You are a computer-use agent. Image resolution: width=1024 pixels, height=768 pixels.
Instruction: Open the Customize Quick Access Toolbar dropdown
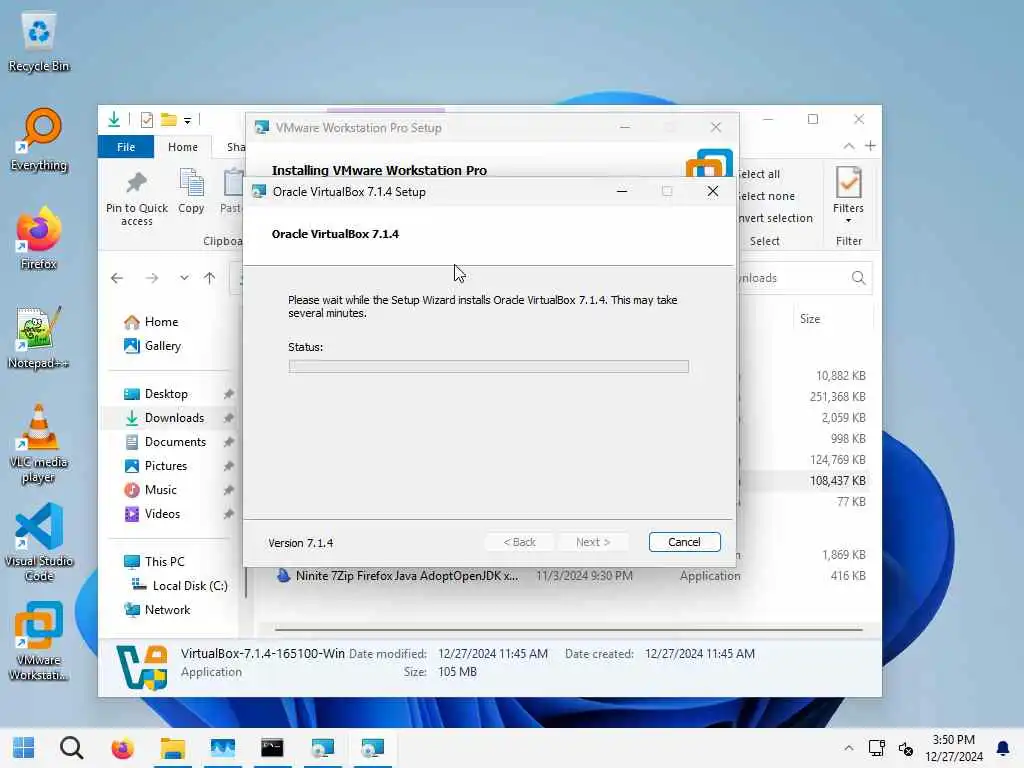pyautogui.click(x=187, y=120)
